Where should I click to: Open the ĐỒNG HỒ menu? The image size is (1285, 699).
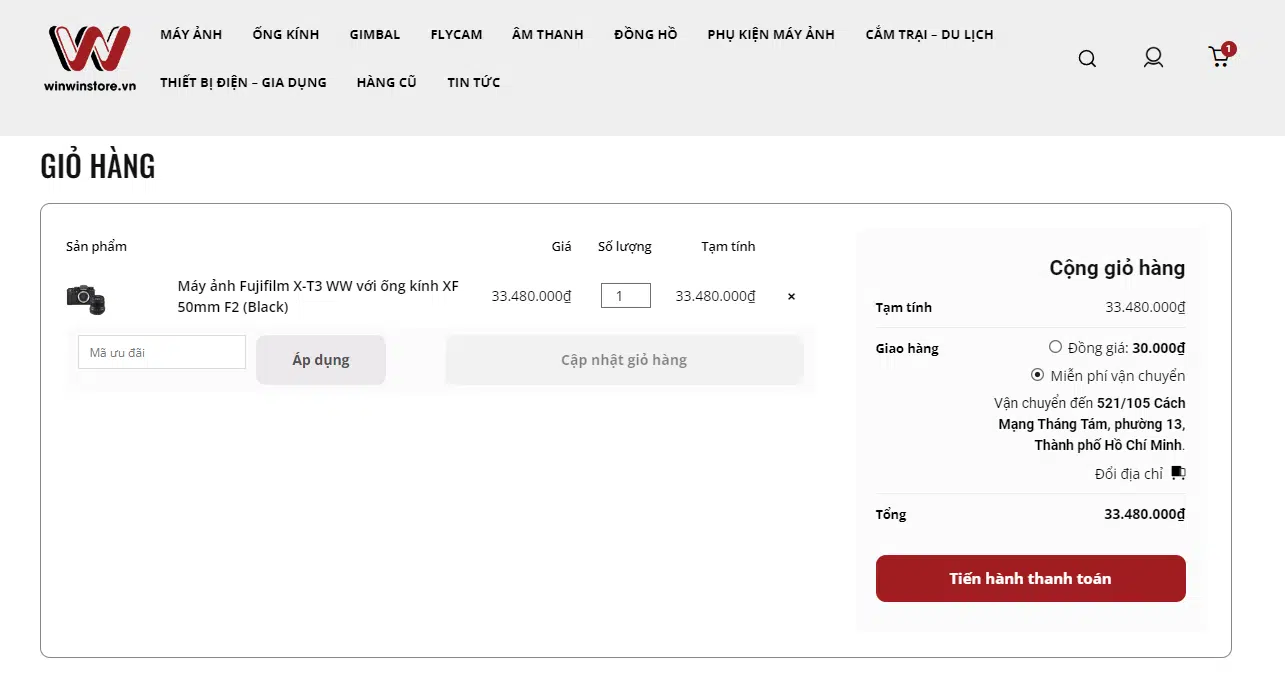pyautogui.click(x=646, y=34)
